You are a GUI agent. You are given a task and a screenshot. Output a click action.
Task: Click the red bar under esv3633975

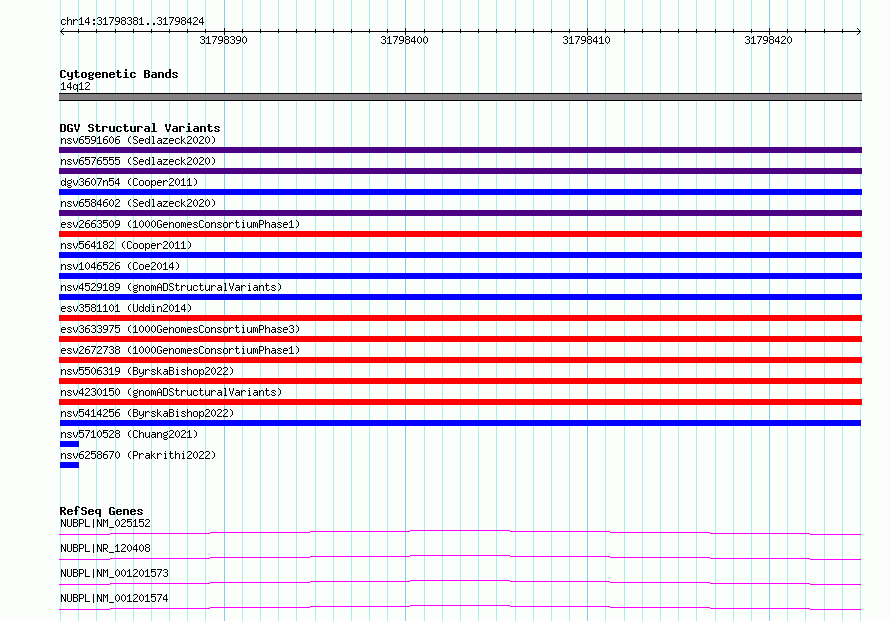460,339
